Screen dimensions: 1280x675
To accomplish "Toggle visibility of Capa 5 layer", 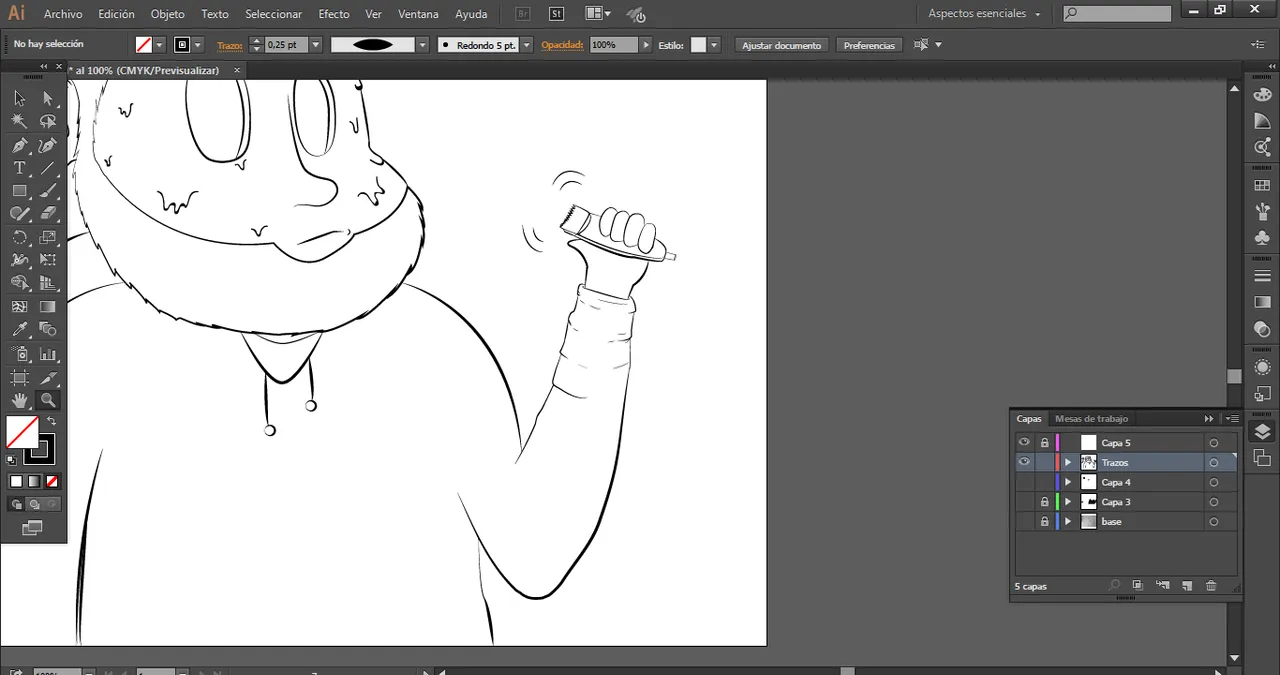I will point(1024,442).
